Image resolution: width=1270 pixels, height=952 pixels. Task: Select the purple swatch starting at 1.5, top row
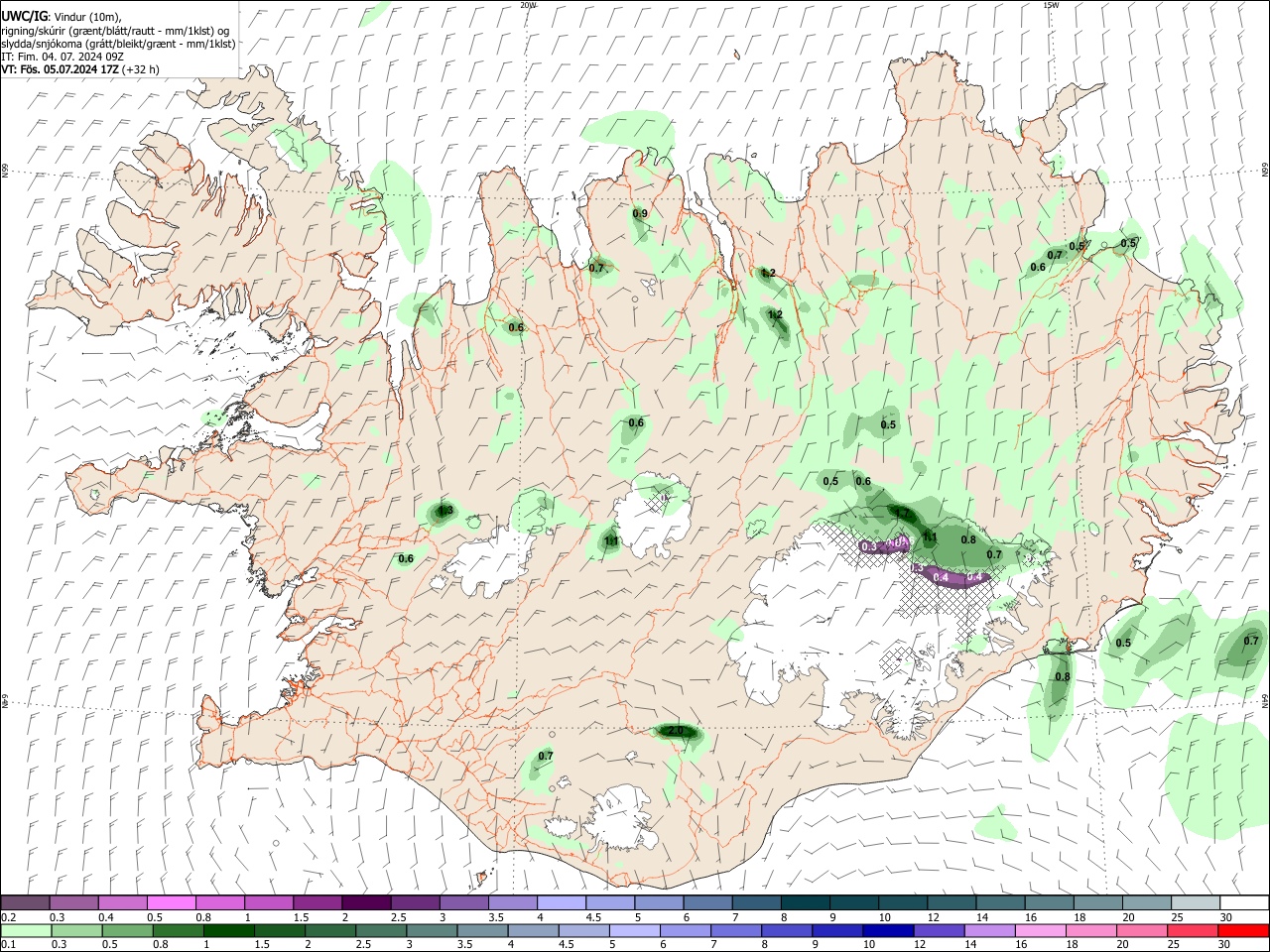[x=317, y=902]
